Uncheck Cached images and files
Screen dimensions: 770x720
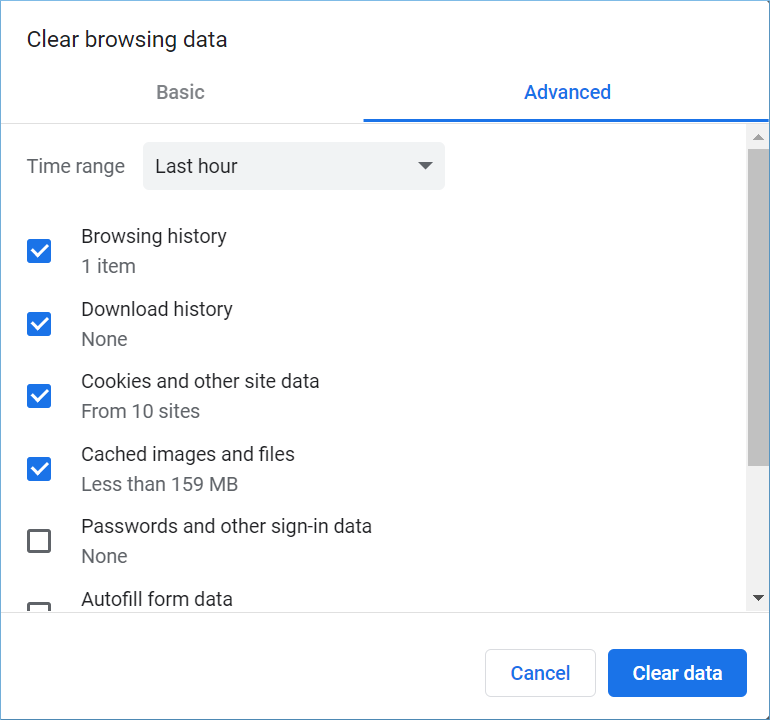(x=39, y=468)
